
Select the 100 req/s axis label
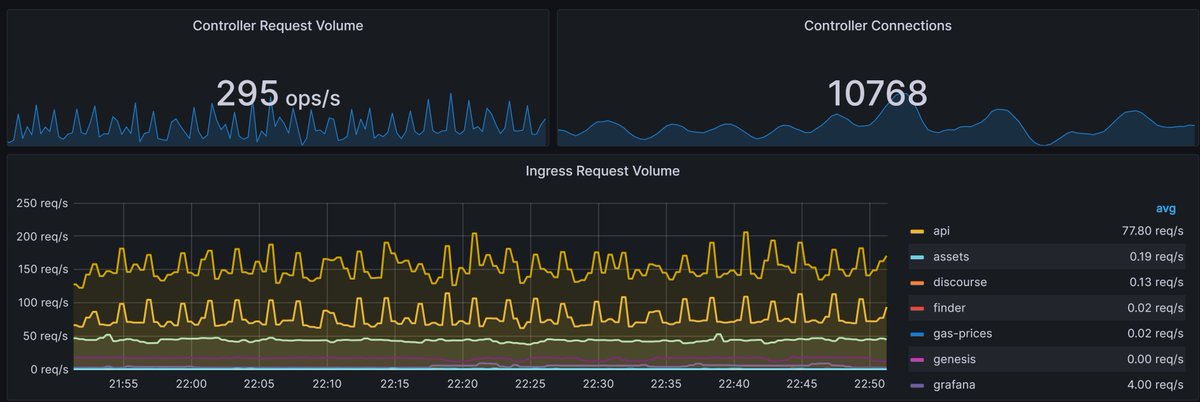click(x=42, y=303)
